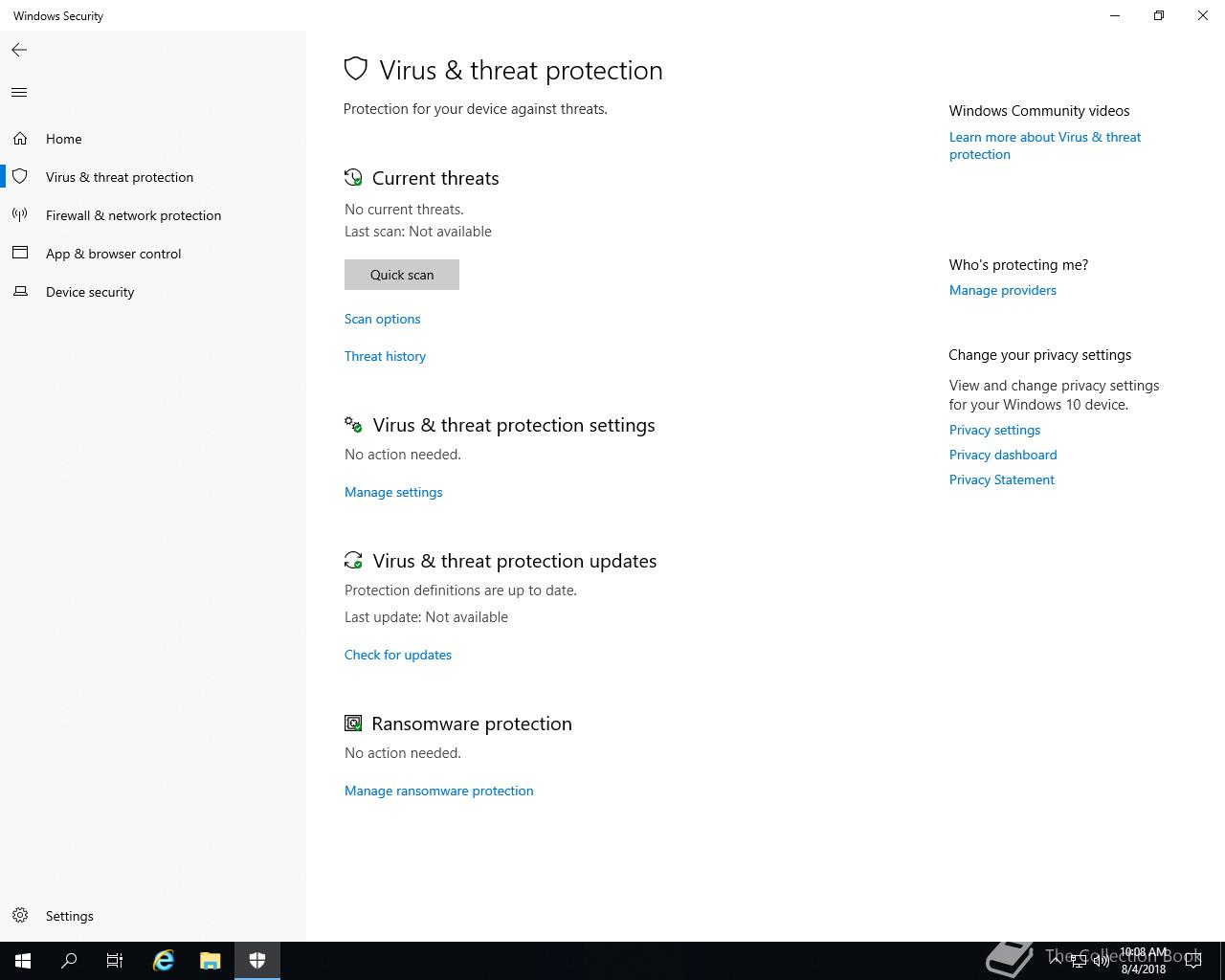Go back with the back arrow
This screenshot has height=980, width=1225.
[19, 50]
